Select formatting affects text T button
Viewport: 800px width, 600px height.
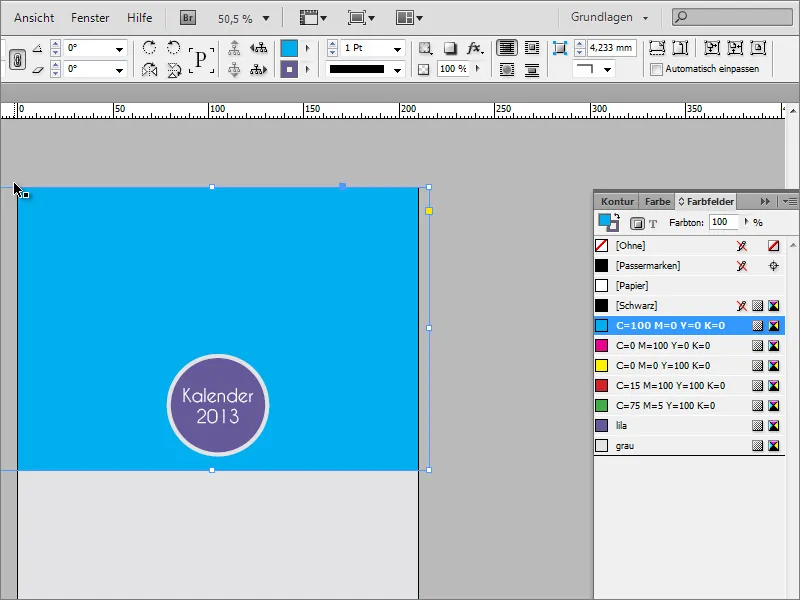point(653,223)
